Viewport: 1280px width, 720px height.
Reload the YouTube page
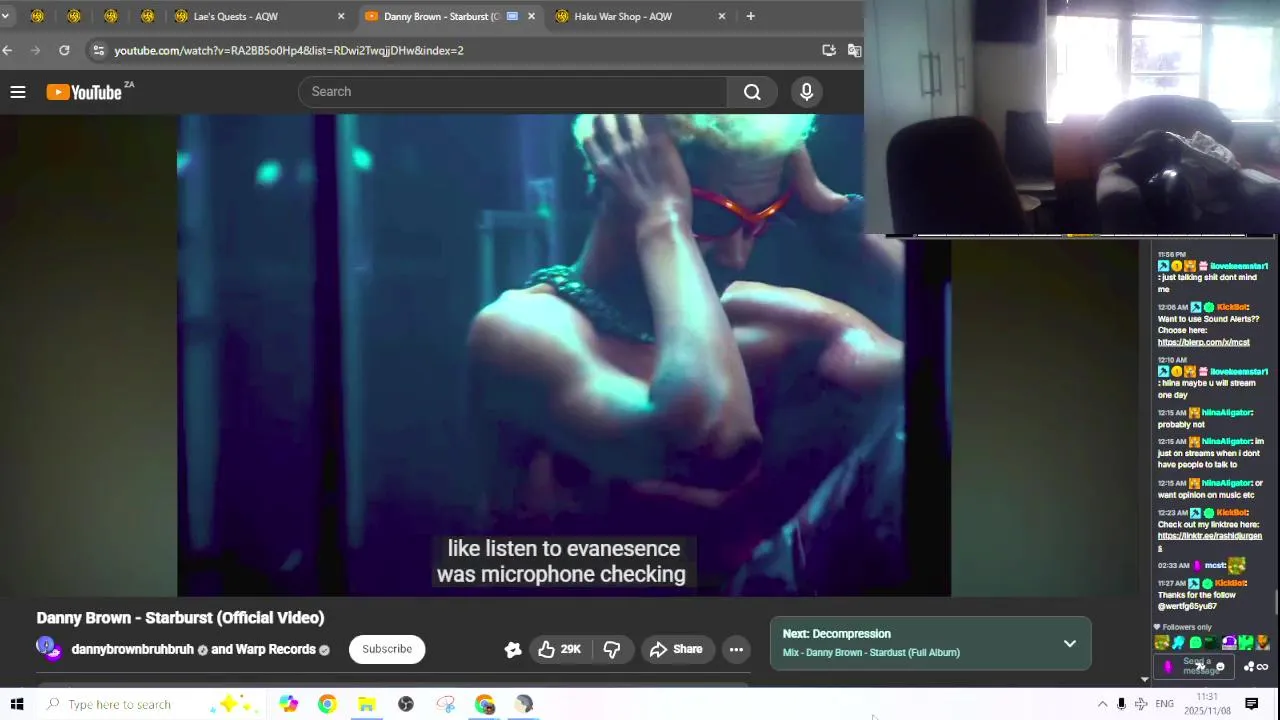[x=64, y=50]
